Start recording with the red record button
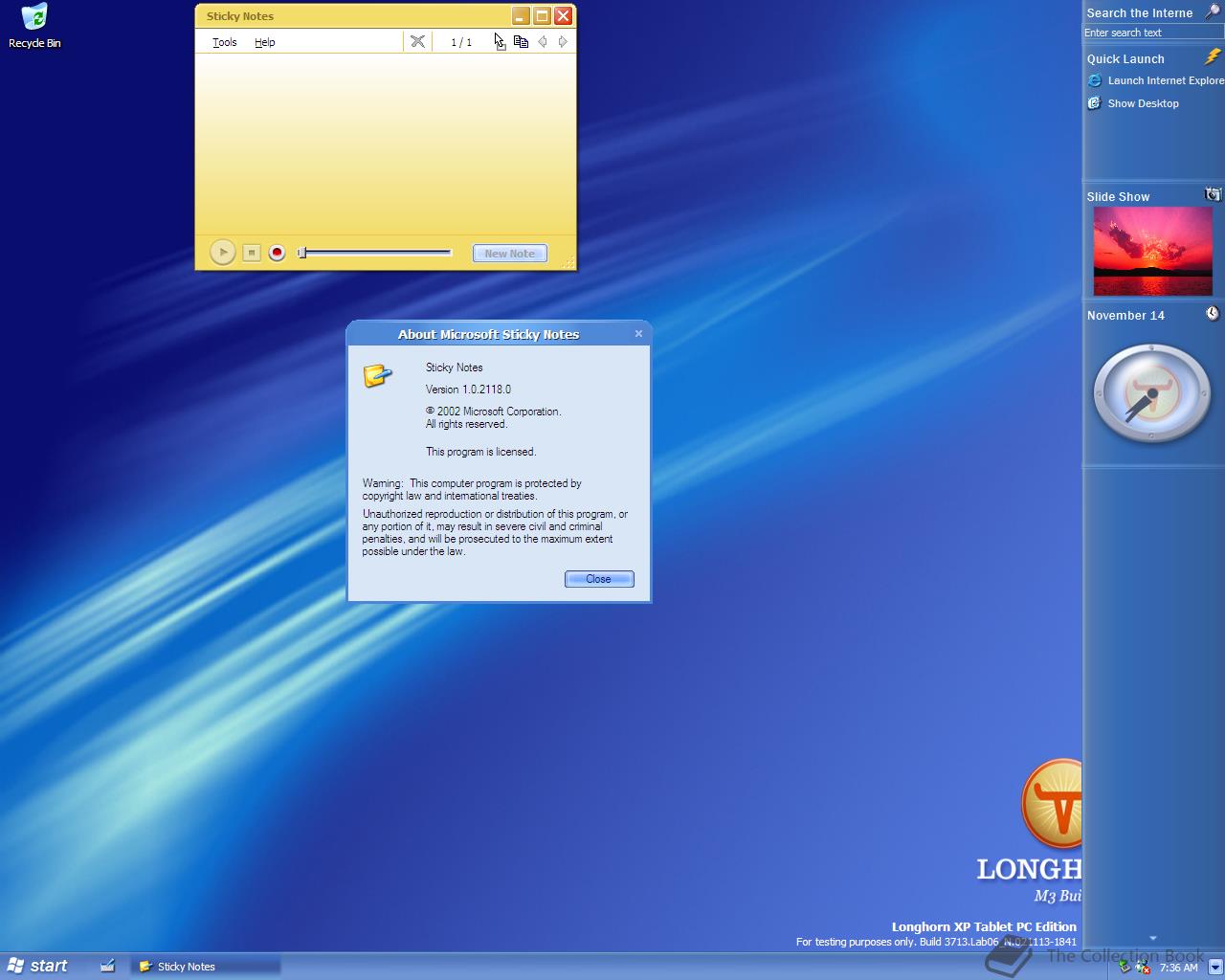Screen dimensions: 1225x980 coord(277,253)
